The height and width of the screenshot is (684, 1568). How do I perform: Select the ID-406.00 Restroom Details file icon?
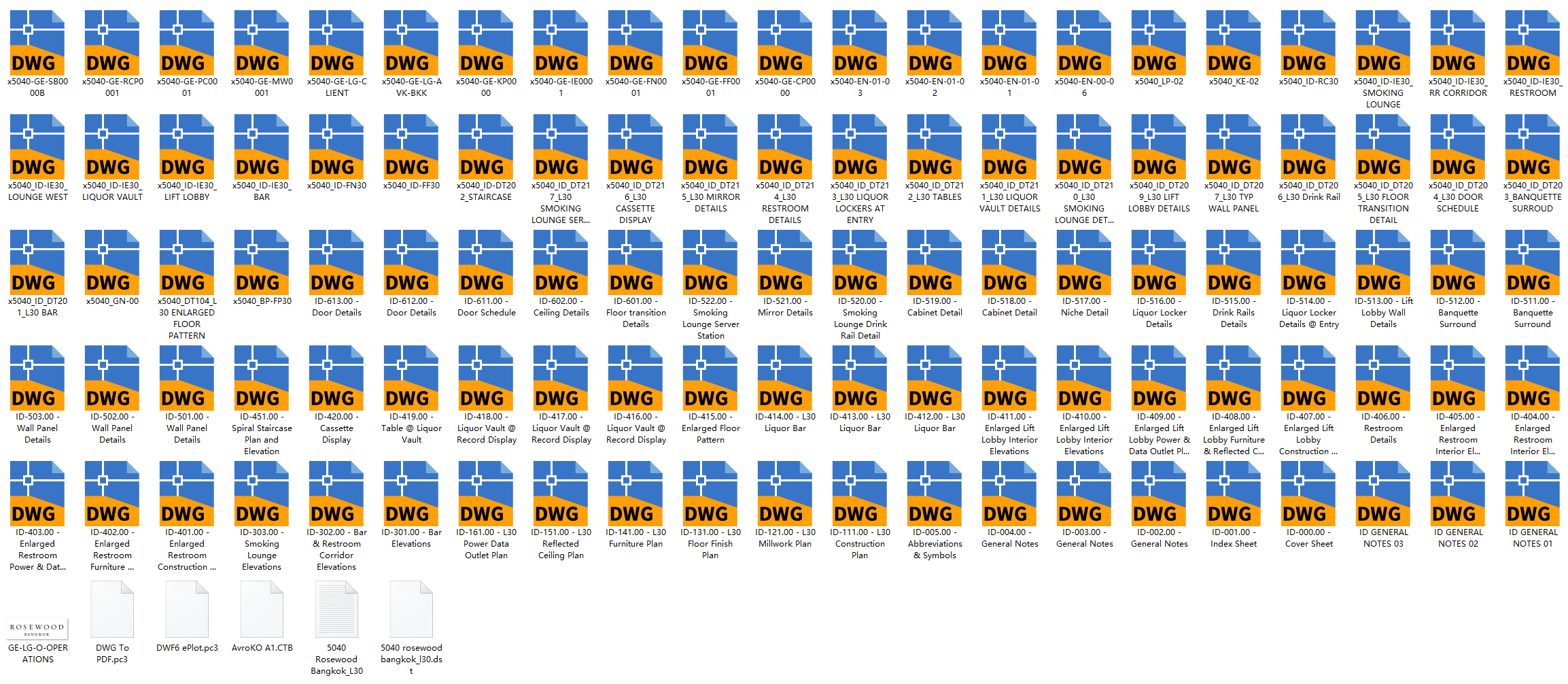tap(1383, 377)
